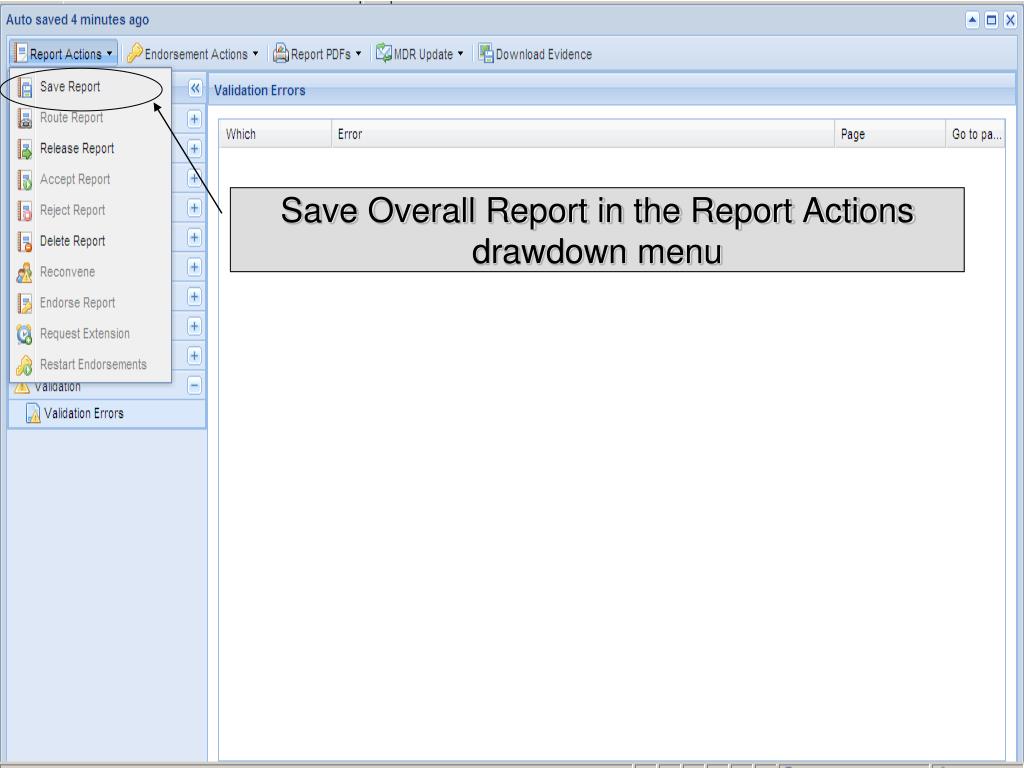Screen dimensions: 1024x768
Task: Select Endorse Report menu entry
Action: click(90, 303)
